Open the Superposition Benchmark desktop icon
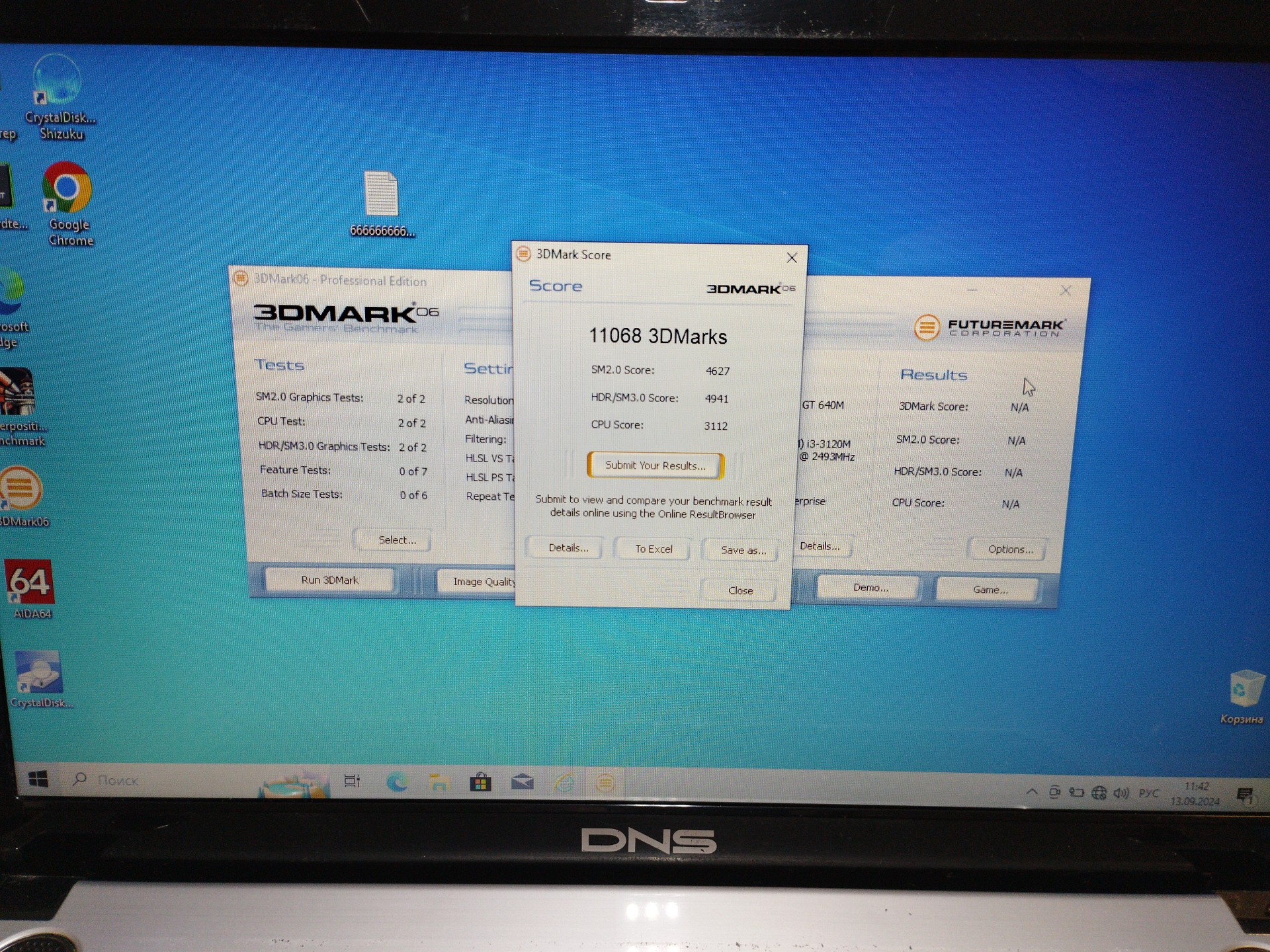1270x952 pixels. [20, 407]
